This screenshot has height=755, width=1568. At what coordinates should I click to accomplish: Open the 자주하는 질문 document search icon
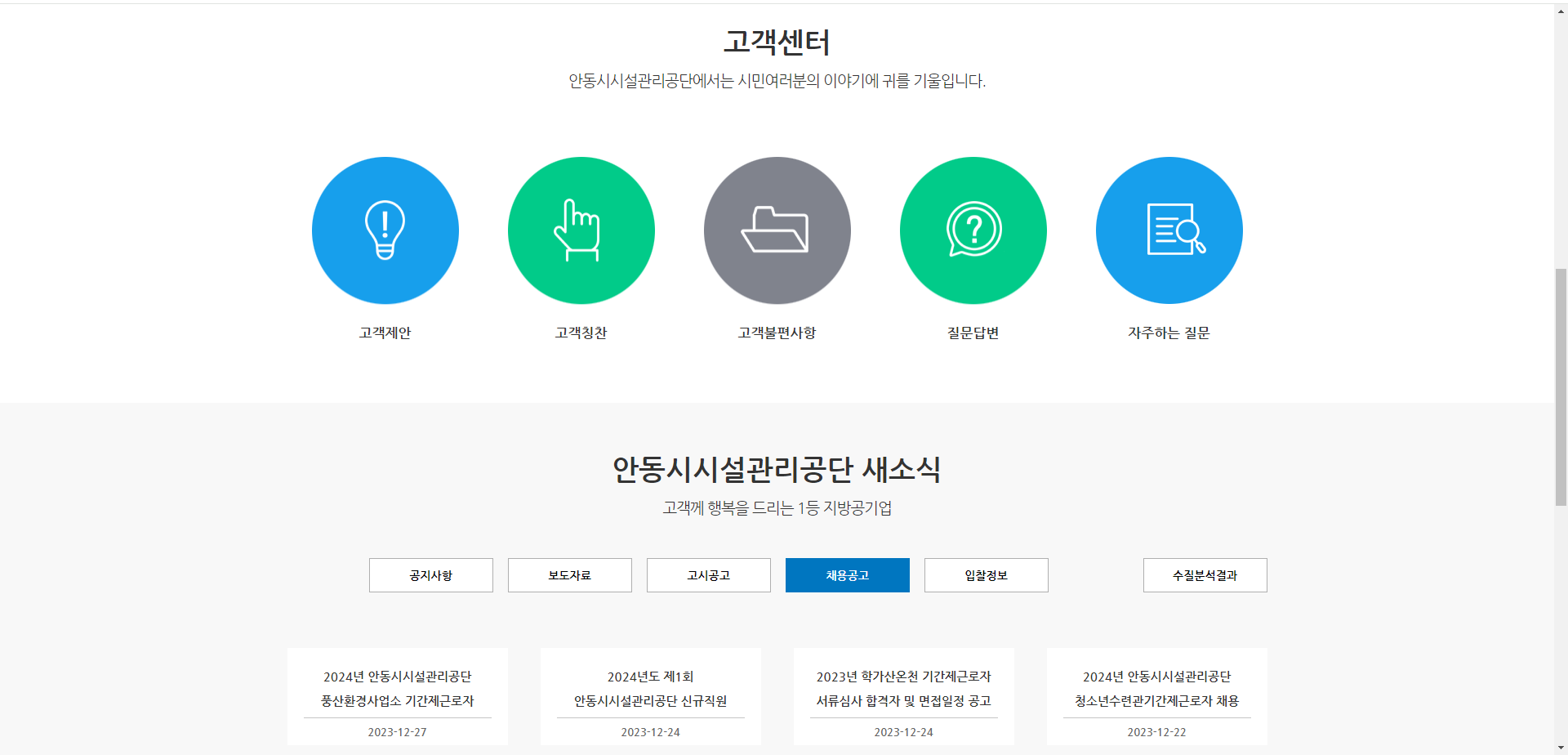(x=1169, y=230)
